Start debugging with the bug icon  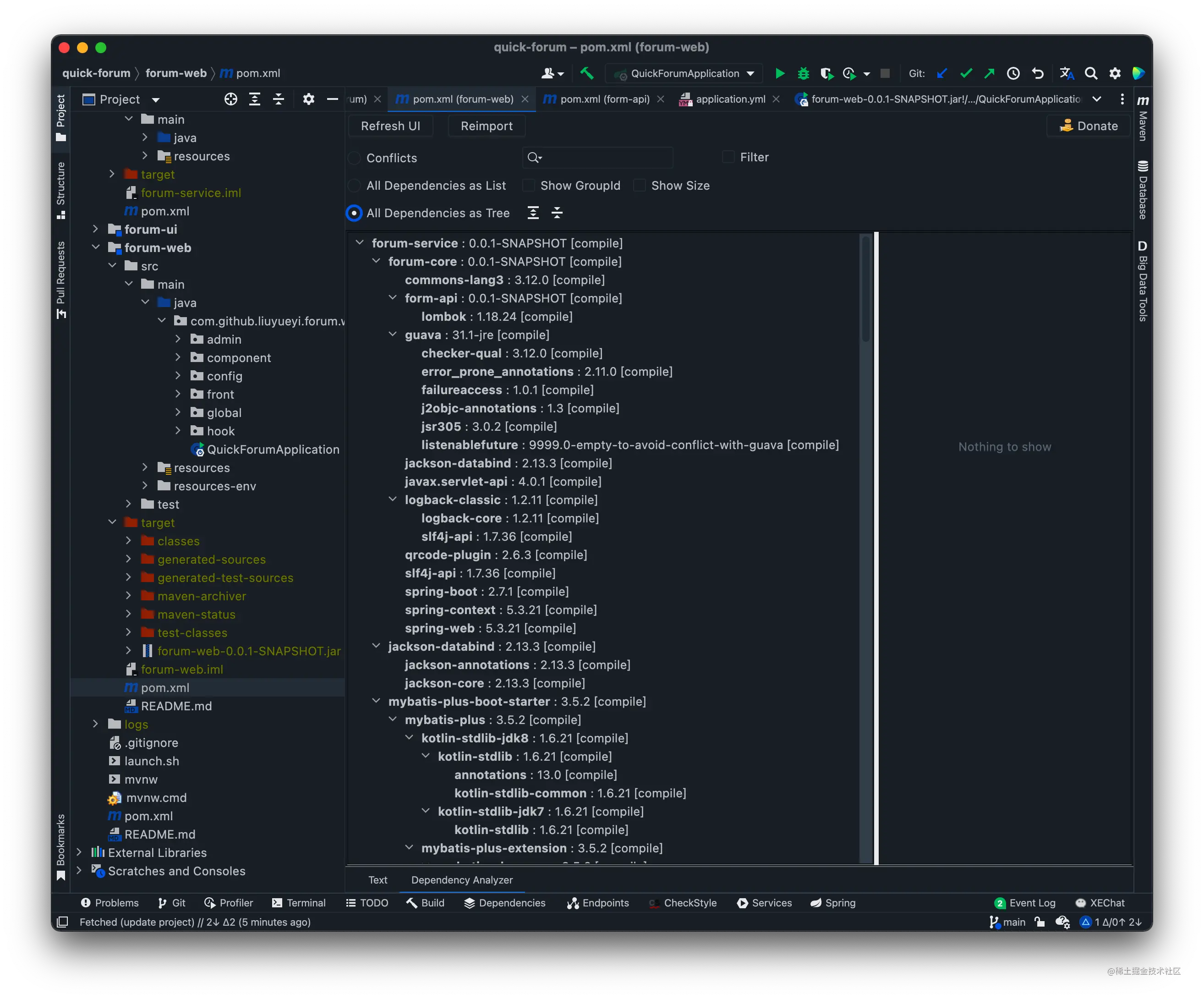click(803, 73)
